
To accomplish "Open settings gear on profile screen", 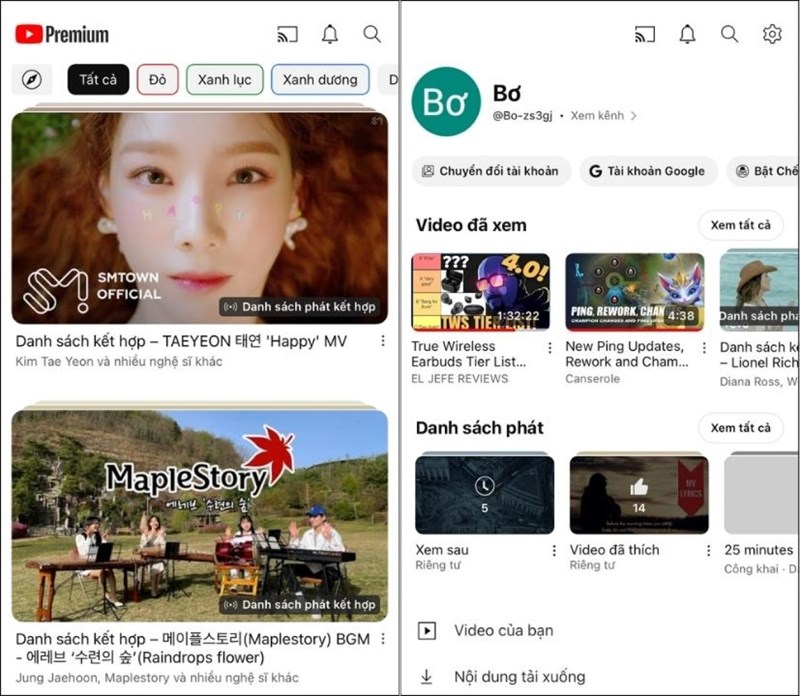I will pyautogui.click(x=772, y=34).
